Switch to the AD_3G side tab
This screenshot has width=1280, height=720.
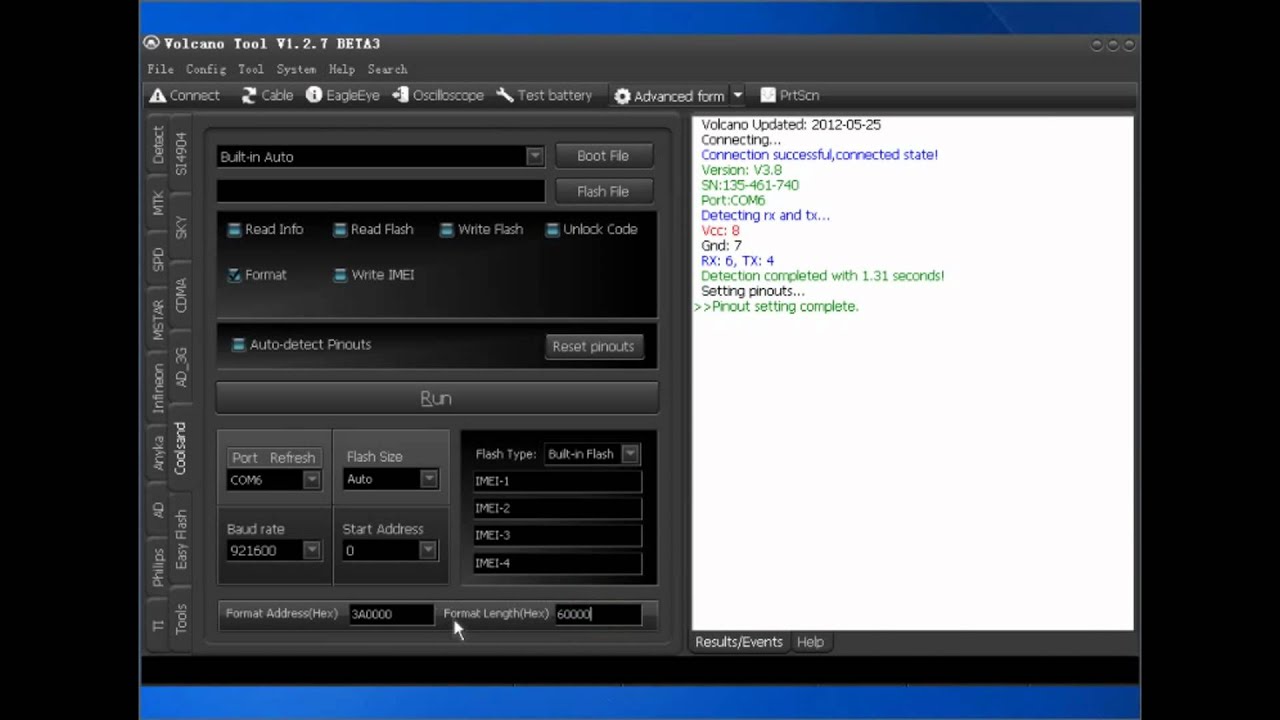tap(180, 367)
